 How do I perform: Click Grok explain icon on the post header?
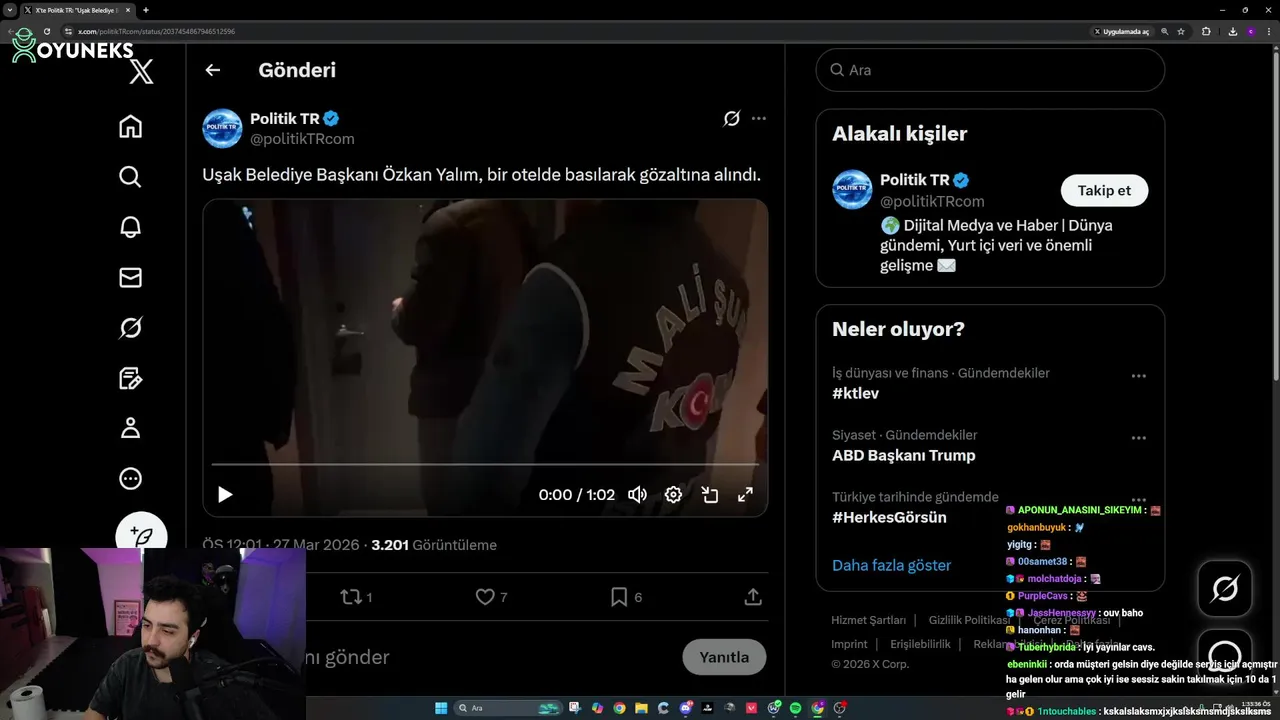point(731,119)
